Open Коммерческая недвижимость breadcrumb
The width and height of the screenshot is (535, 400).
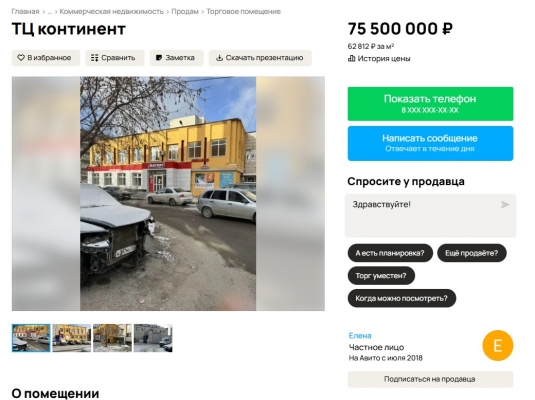click(112, 12)
